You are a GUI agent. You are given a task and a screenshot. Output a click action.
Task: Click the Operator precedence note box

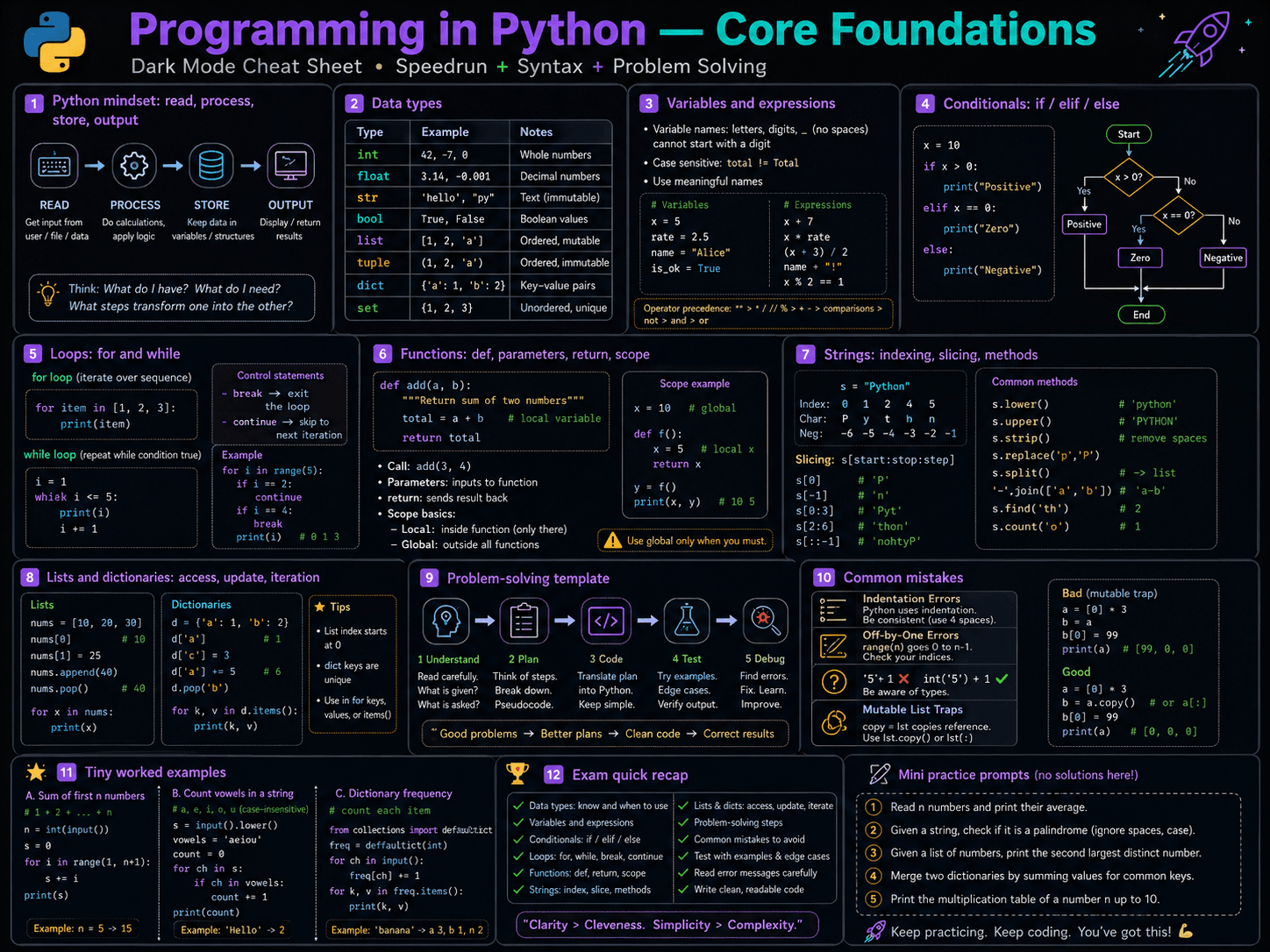(763, 314)
